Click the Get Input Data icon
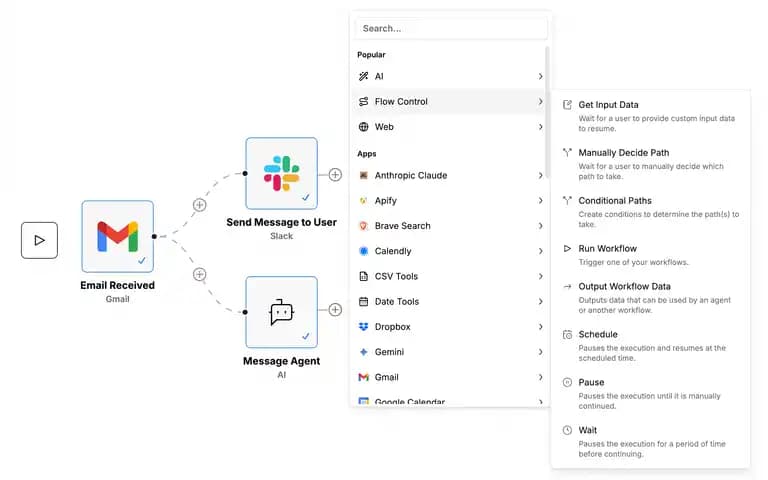768x480 pixels. tap(567, 104)
